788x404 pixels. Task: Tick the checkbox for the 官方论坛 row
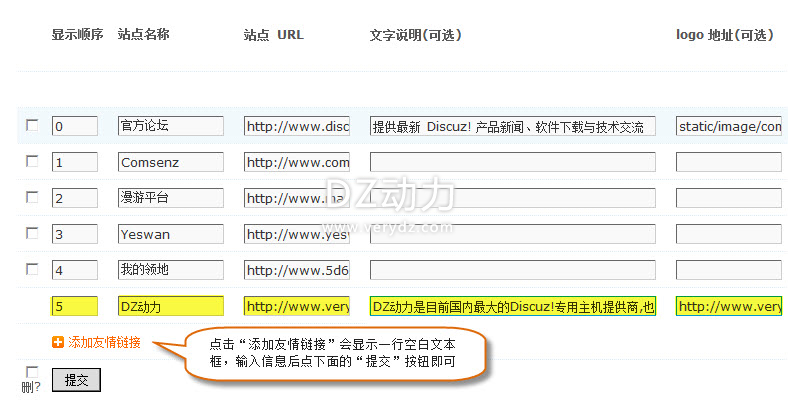coord(32,125)
